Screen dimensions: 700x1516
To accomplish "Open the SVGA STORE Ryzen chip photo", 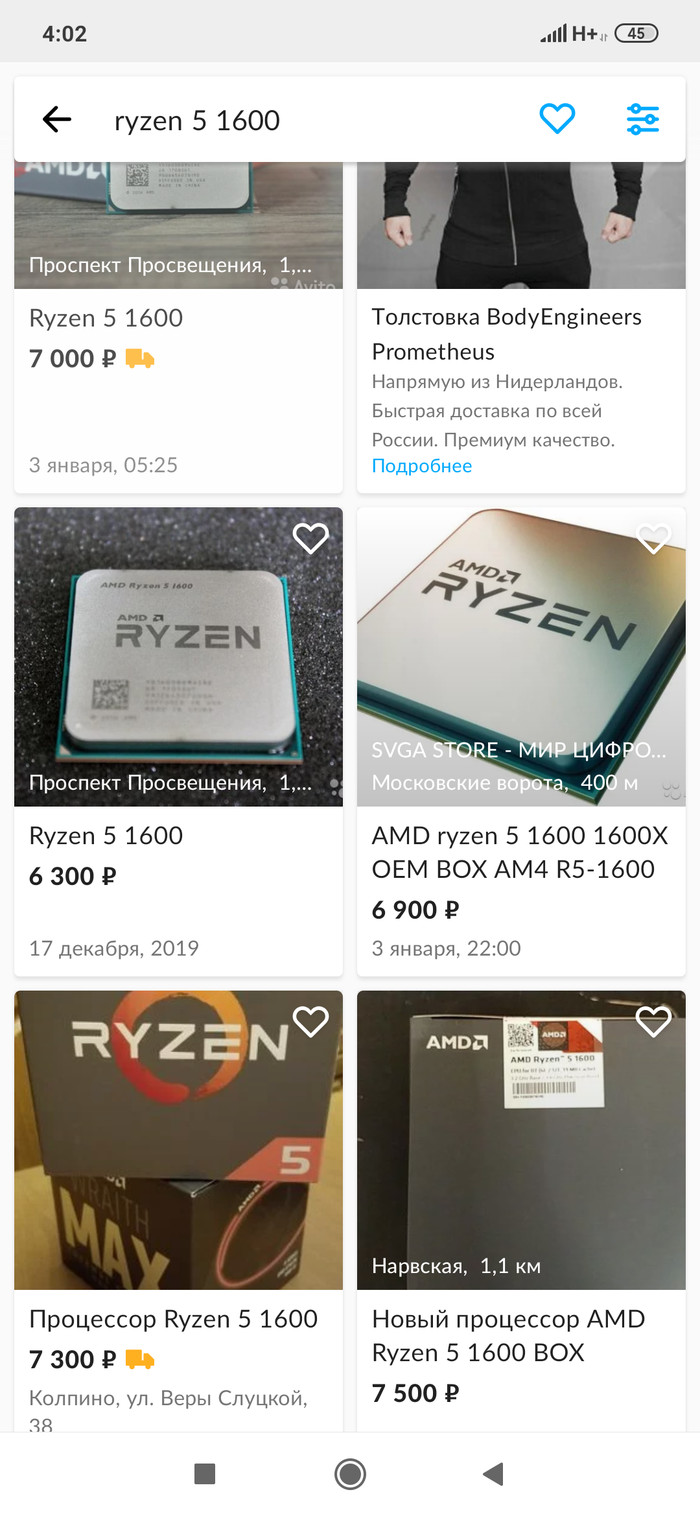I will tap(521, 657).
